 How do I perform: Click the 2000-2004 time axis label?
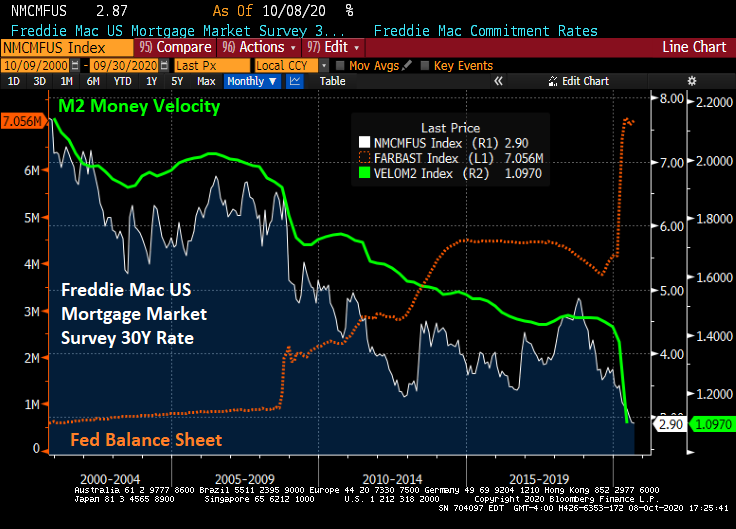[x=110, y=479]
